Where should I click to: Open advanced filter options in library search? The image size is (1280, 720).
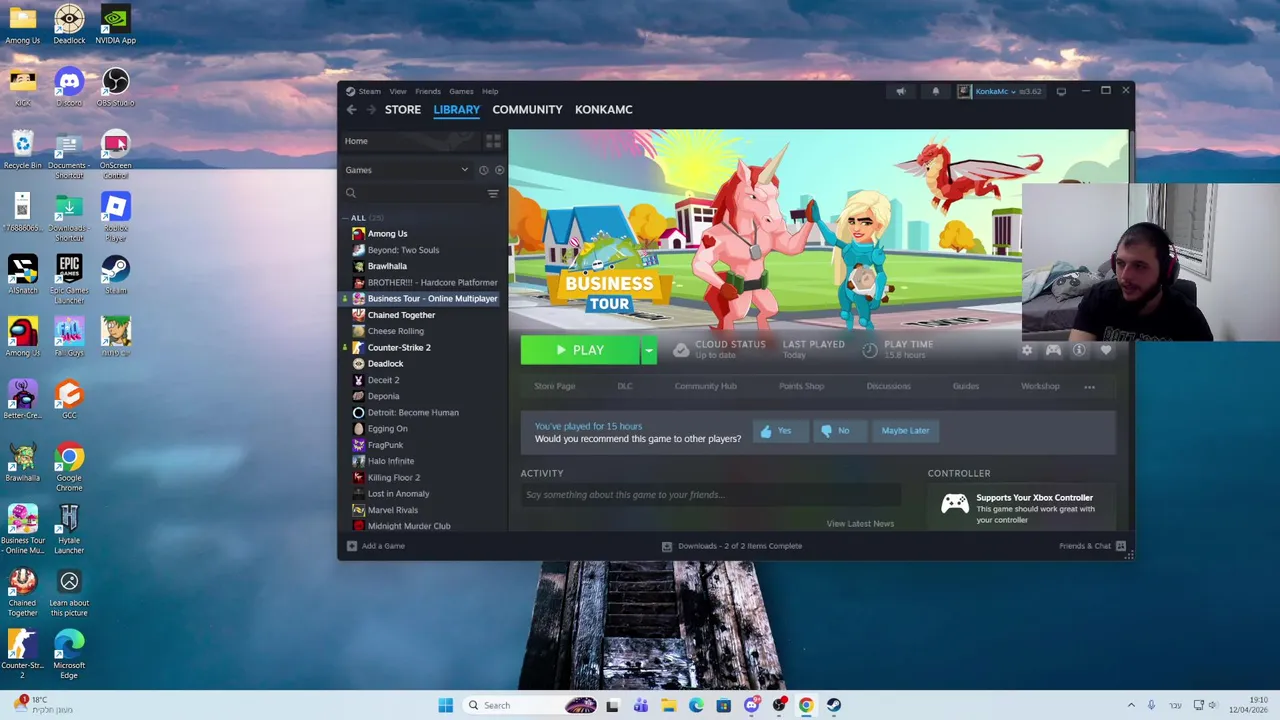(x=493, y=193)
